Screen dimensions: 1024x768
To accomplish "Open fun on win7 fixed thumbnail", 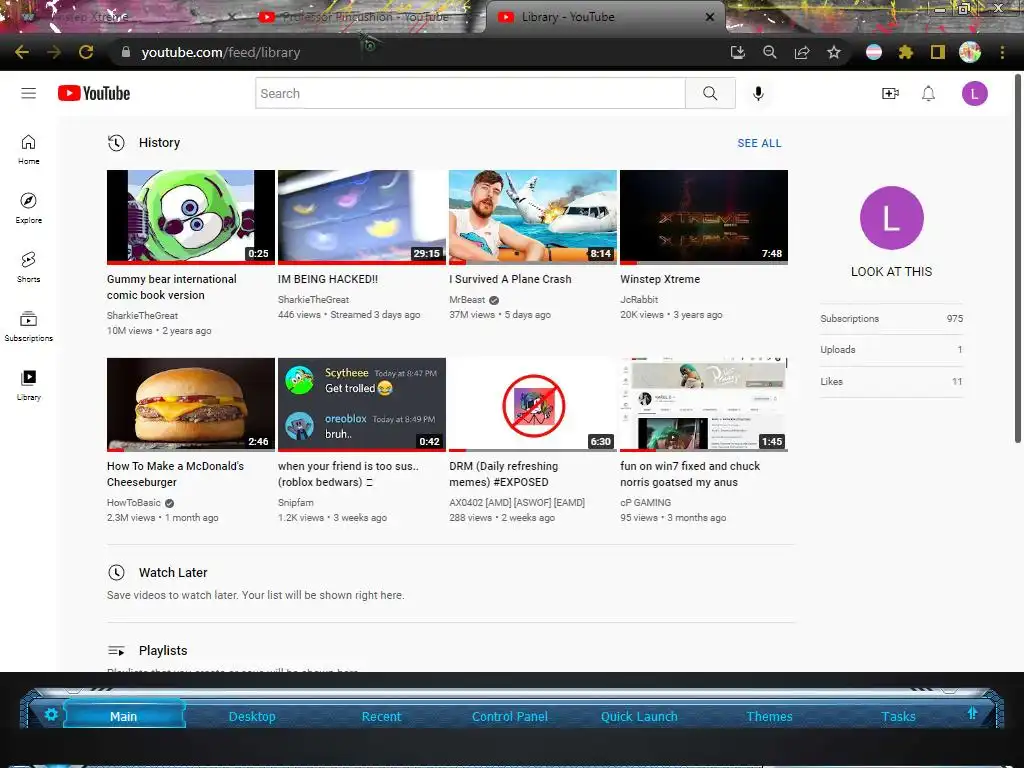I will click(704, 404).
